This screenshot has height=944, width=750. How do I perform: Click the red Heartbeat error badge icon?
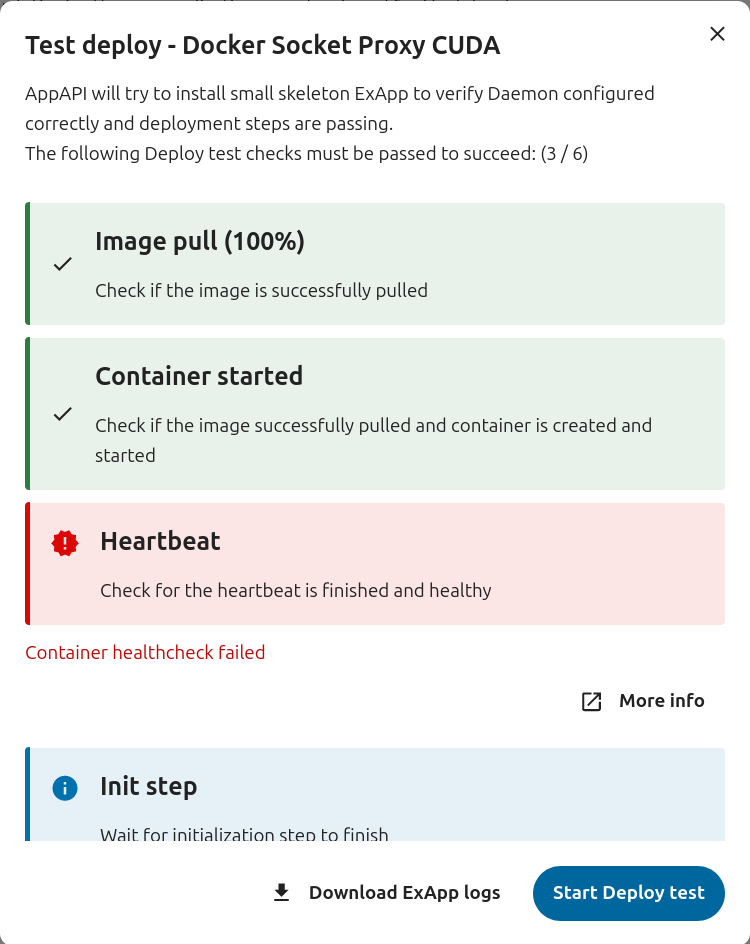pos(64,541)
